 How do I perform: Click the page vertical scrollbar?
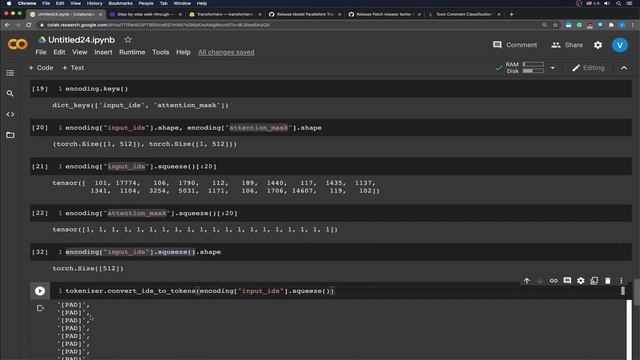point(637,292)
